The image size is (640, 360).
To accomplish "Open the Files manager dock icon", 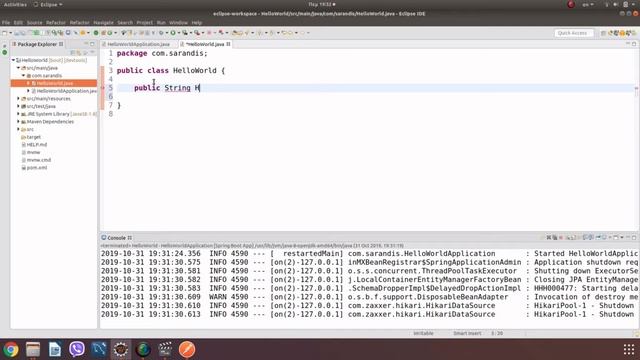I will pyautogui.click(x=33, y=349).
